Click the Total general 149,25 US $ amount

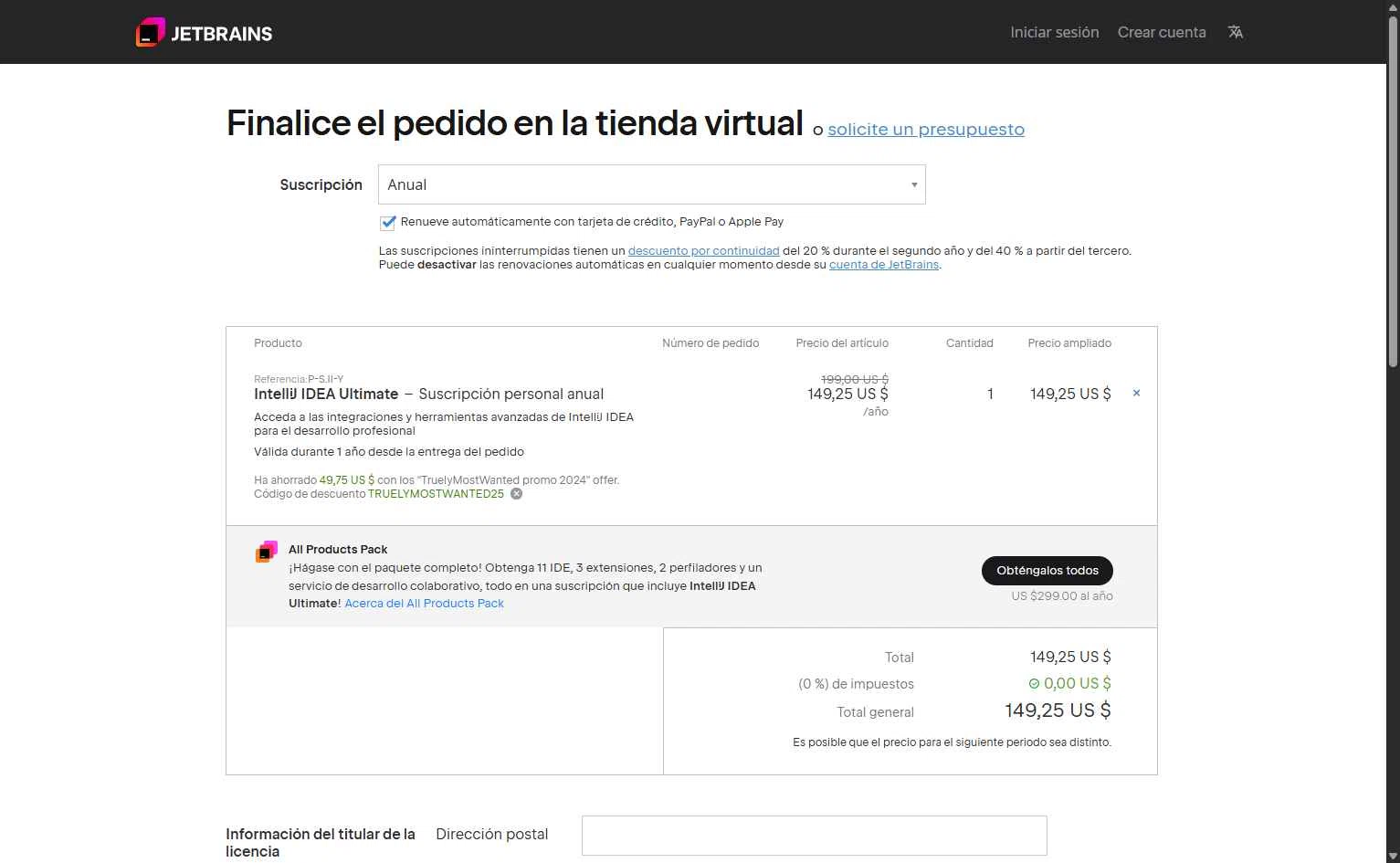click(x=1058, y=710)
